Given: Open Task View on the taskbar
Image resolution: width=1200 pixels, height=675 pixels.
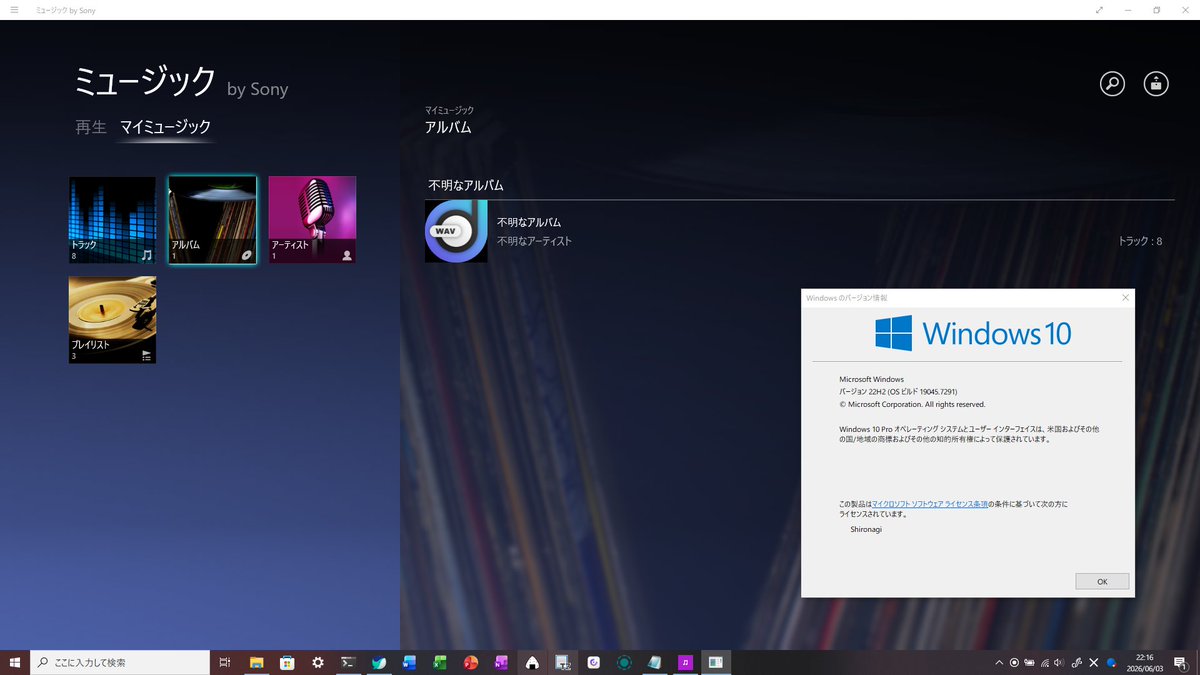Looking at the screenshot, I should tap(225, 662).
